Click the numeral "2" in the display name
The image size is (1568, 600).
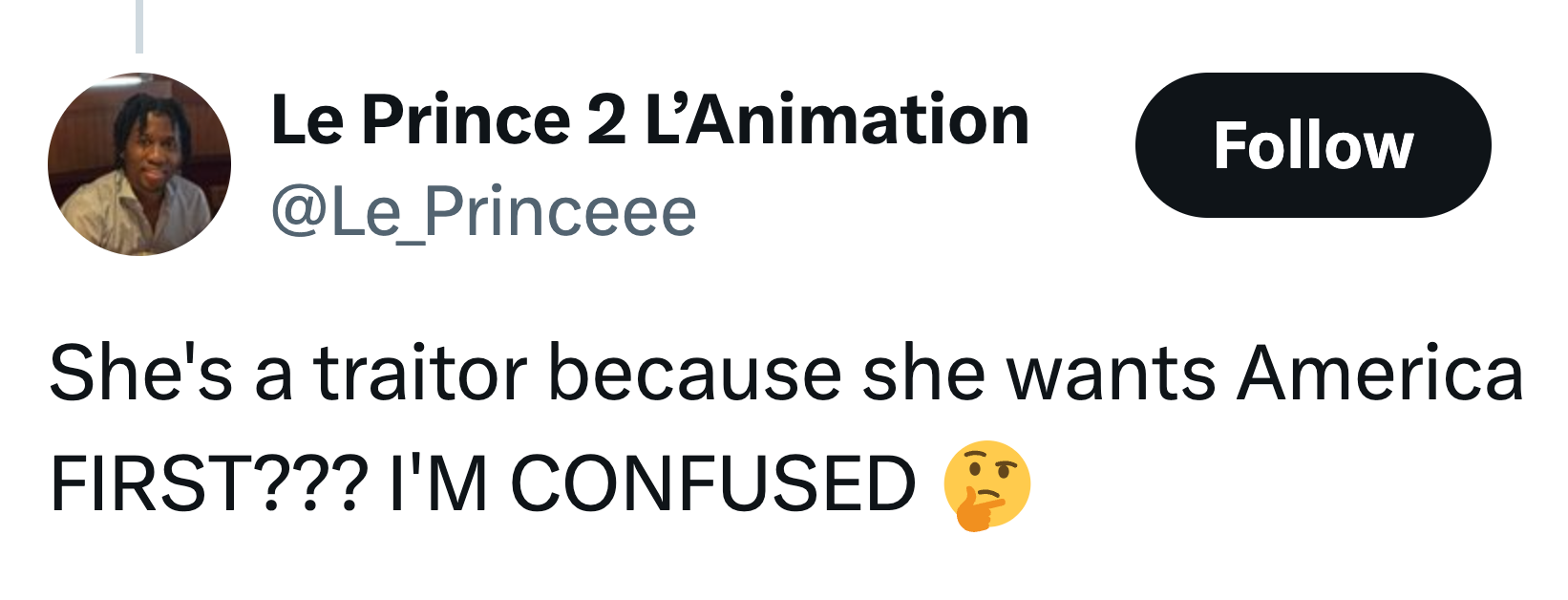point(607,120)
